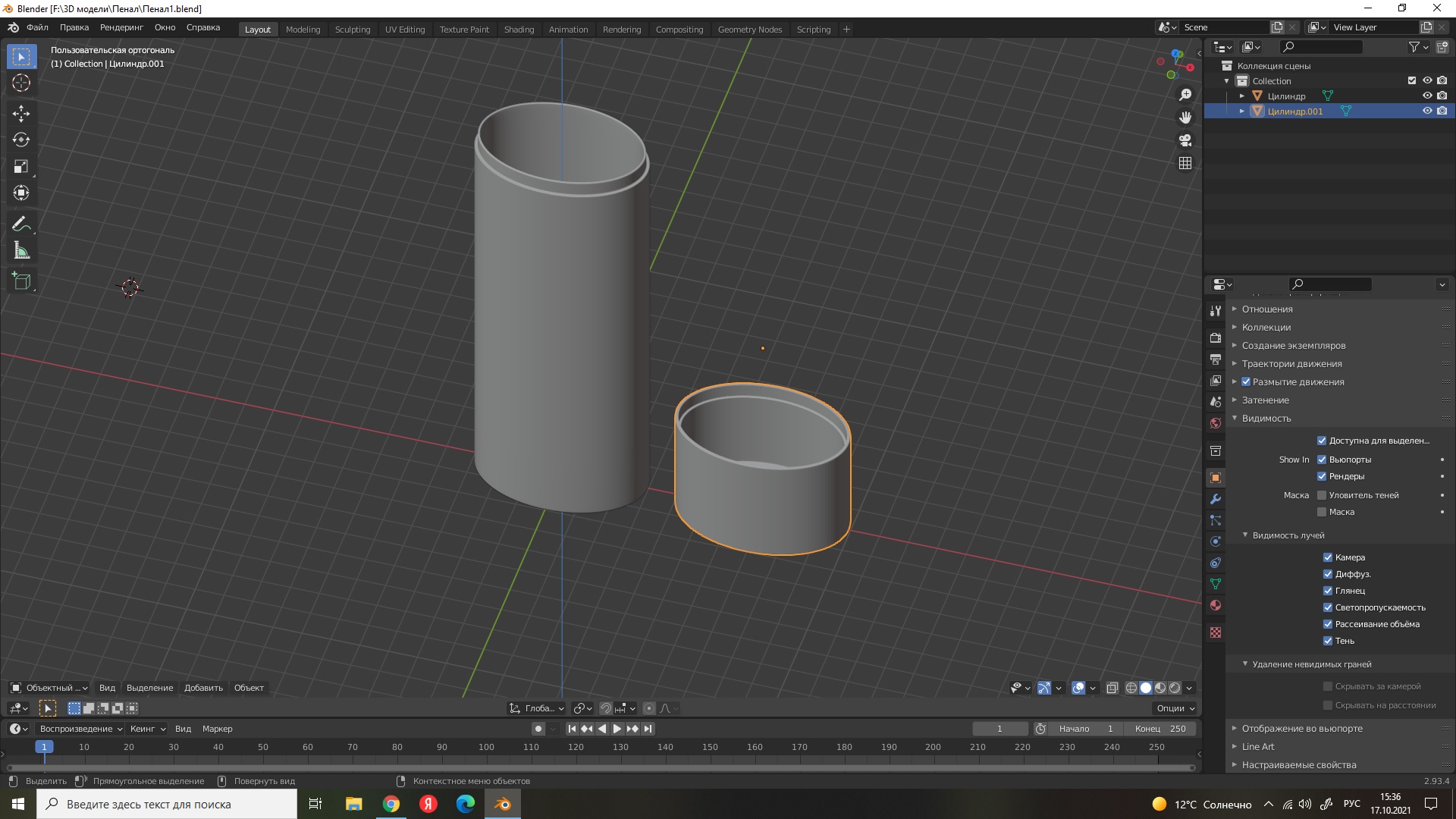Select the Scale tool
The height and width of the screenshot is (819, 1456).
21,167
